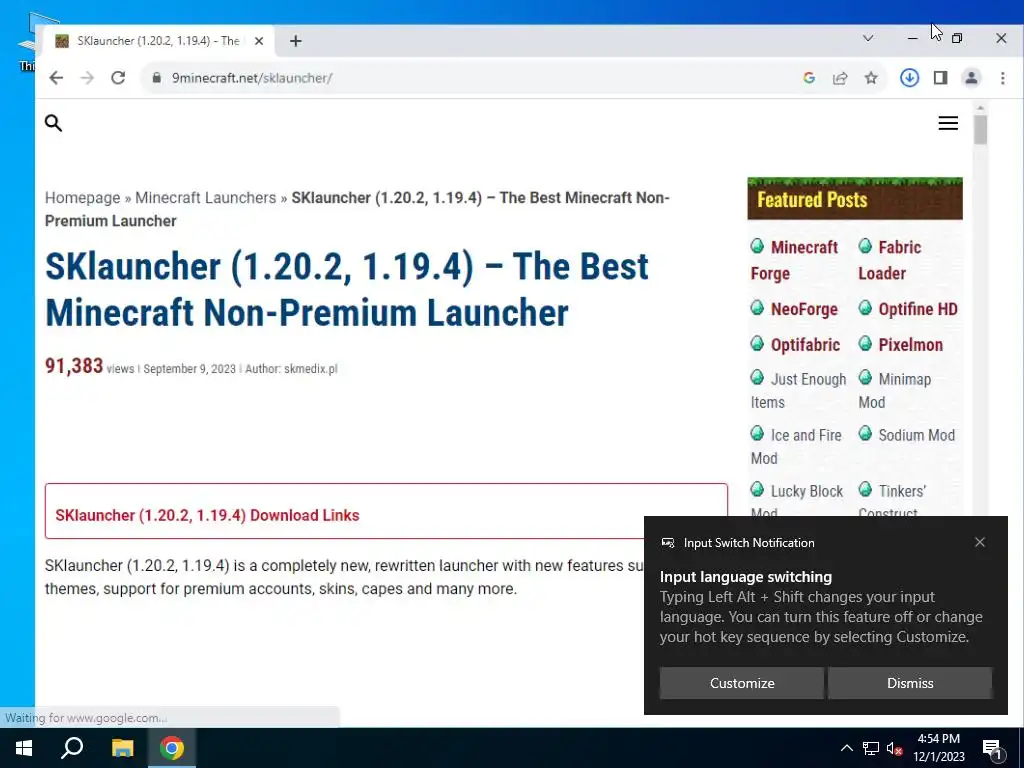The height and width of the screenshot is (768, 1024).
Task: Open the Ice and Fire Mod post
Action: tap(796, 447)
